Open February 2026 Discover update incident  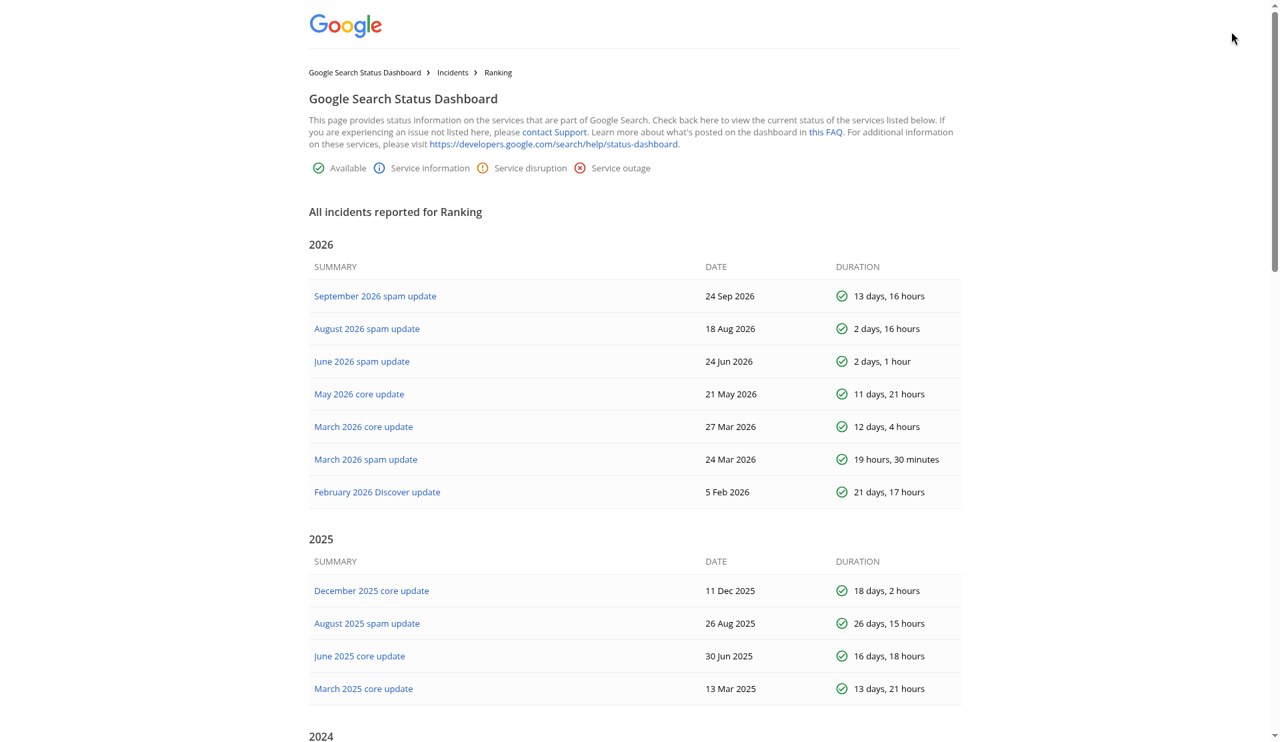(x=377, y=492)
